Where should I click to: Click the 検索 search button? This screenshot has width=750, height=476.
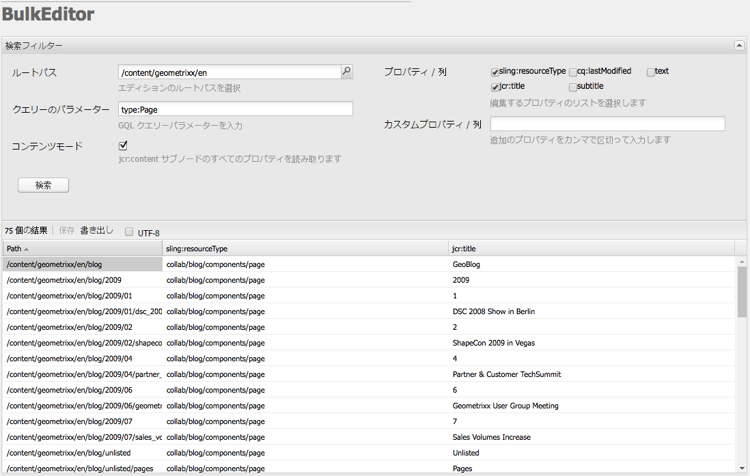tap(43, 185)
